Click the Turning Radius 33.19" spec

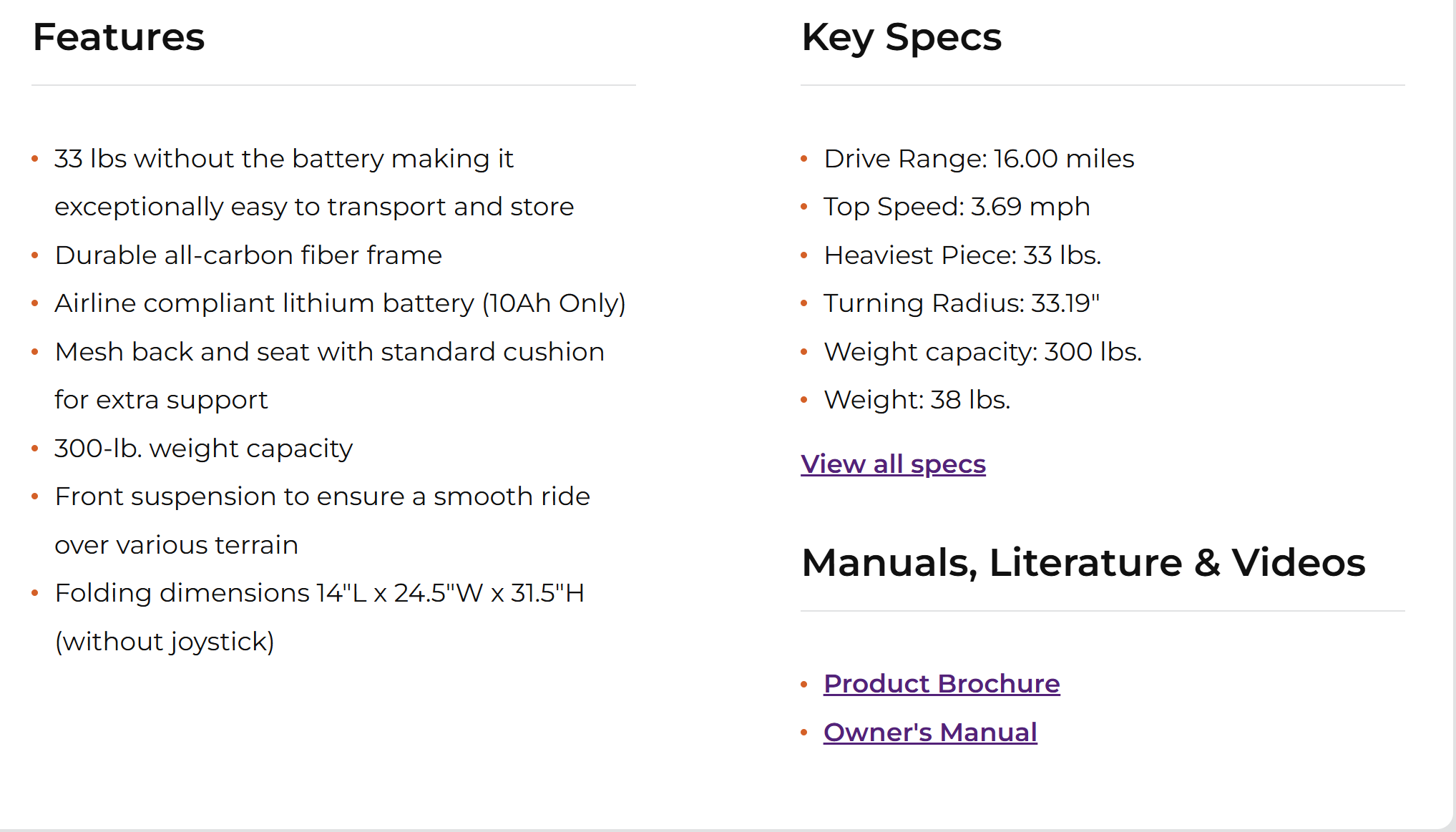click(x=961, y=303)
